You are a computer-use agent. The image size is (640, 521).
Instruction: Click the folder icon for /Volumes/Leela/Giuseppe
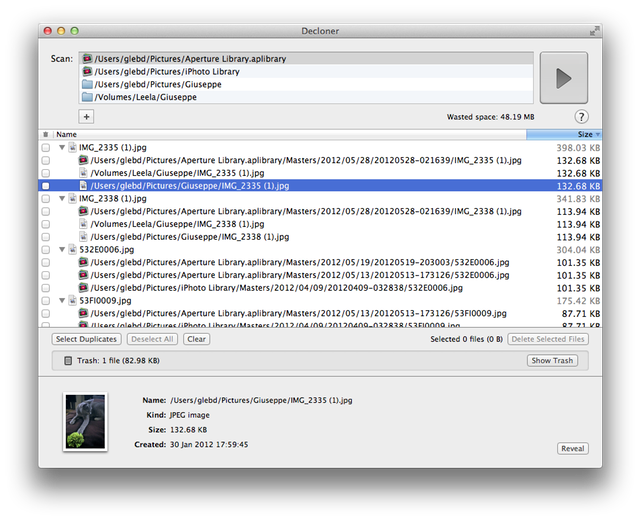click(x=87, y=98)
